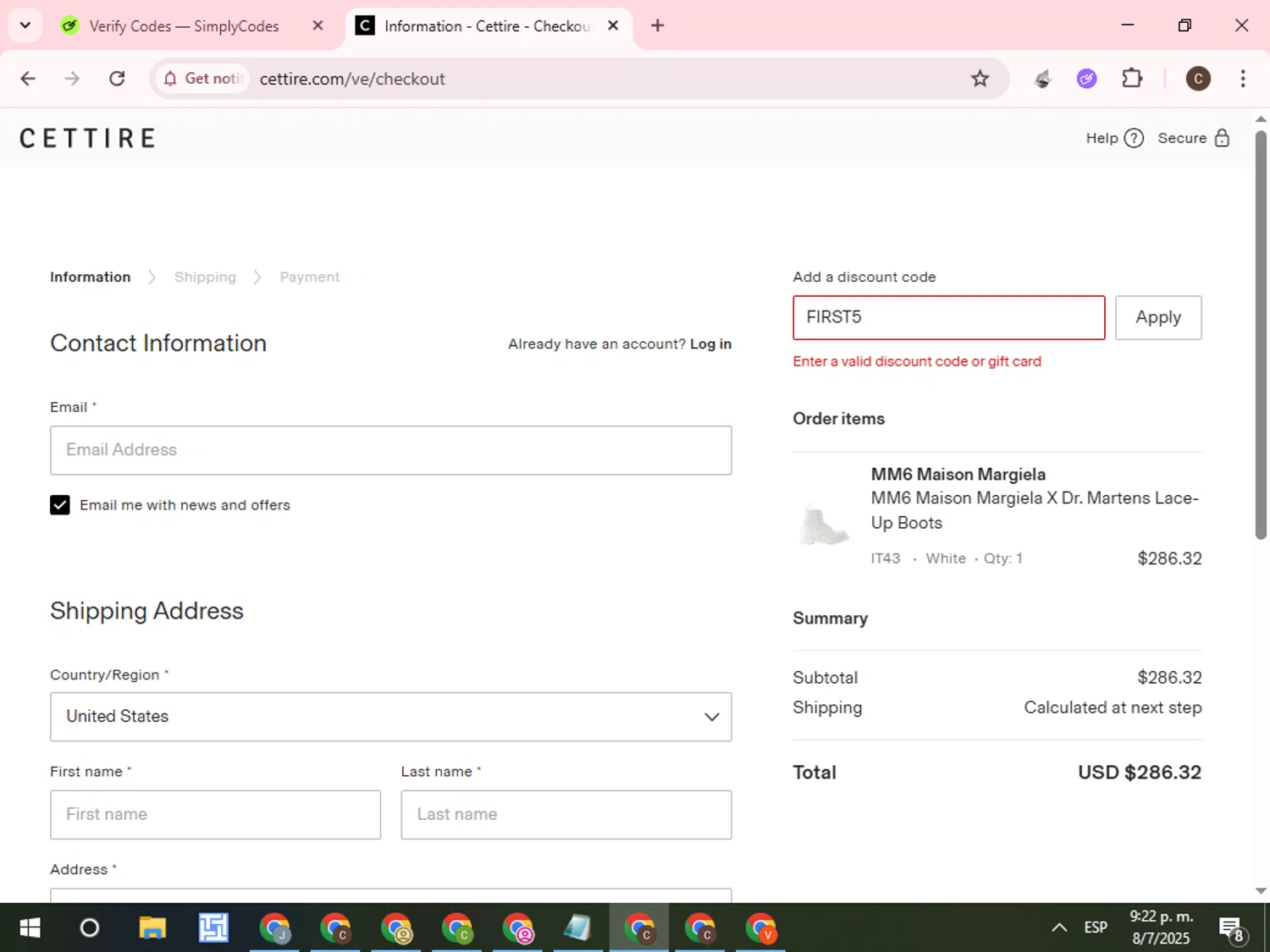
Task: Click the Calculated at next step text
Action: pyautogui.click(x=1113, y=707)
